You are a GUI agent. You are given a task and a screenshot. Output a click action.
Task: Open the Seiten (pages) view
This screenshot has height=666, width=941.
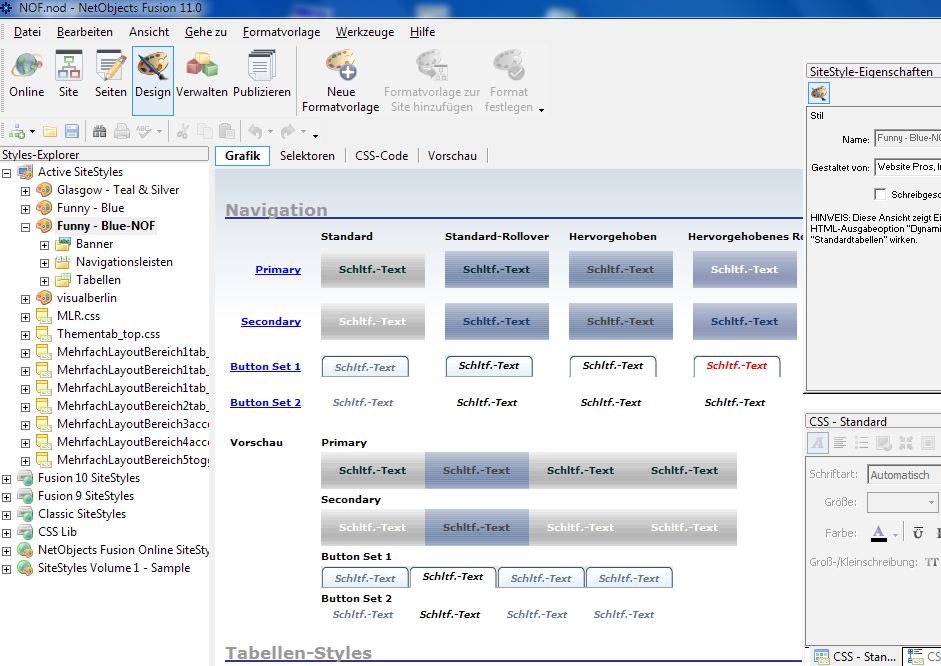pos(110,75)
